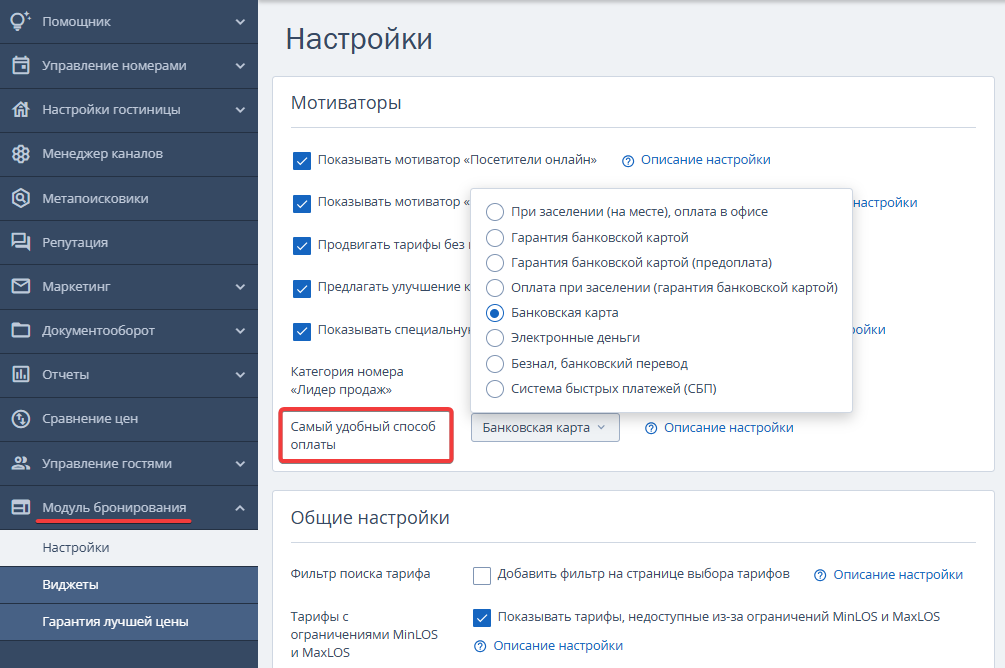The height and width of the screenshot is (668, 1005).
Task: Click the card icon beside Модуль бронирования
Action: point(21,507)
